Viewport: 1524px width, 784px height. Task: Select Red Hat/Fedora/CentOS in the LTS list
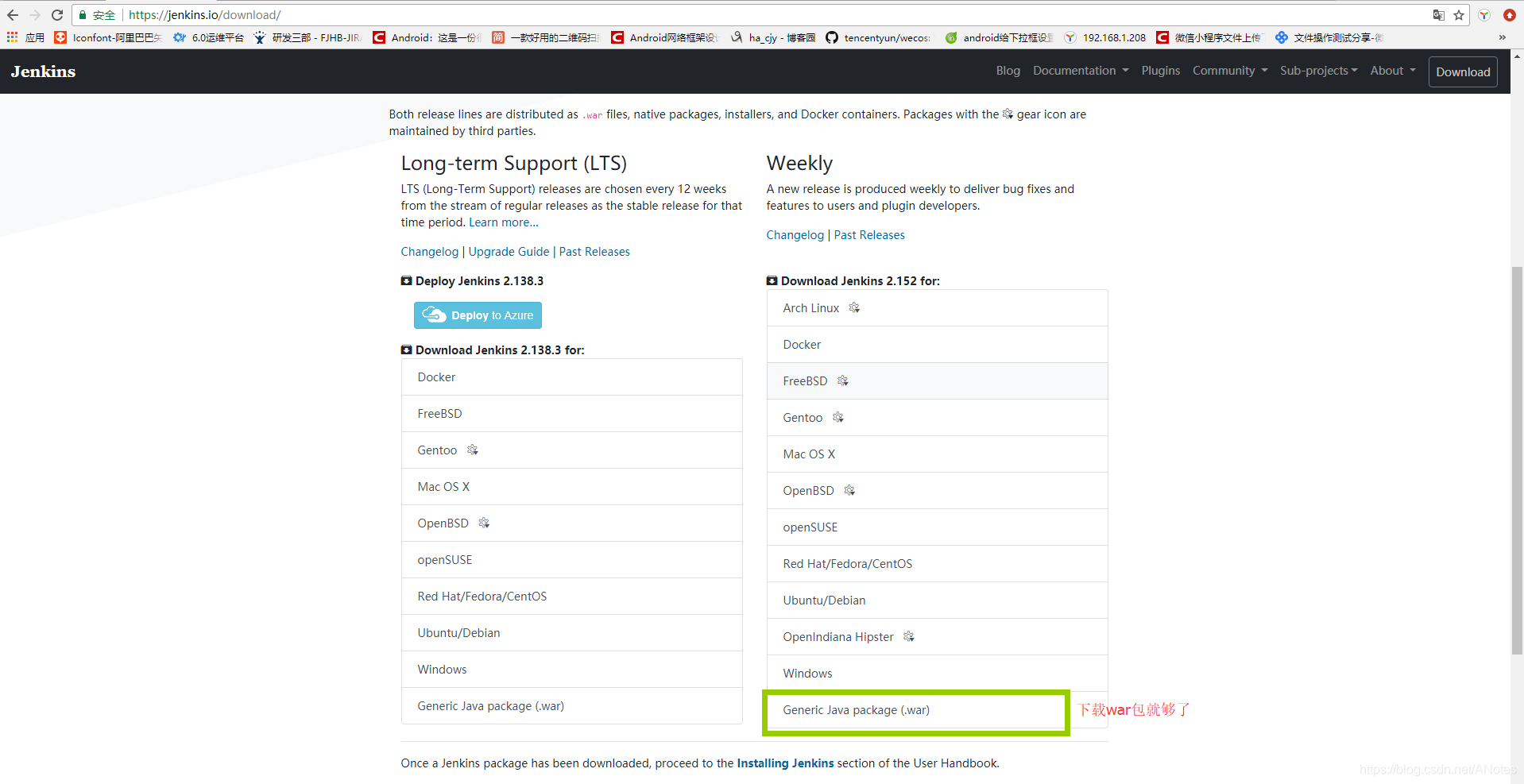(x=572, y=597)
